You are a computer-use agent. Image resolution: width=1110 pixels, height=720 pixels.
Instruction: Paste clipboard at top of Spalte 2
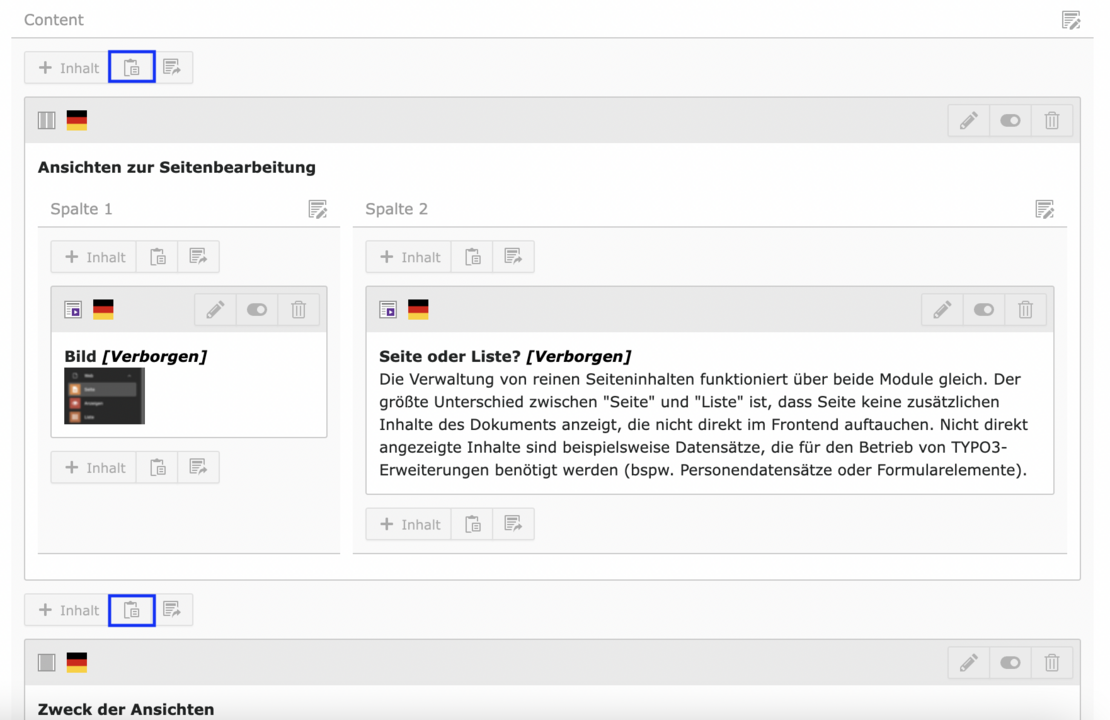click(472, 257)
